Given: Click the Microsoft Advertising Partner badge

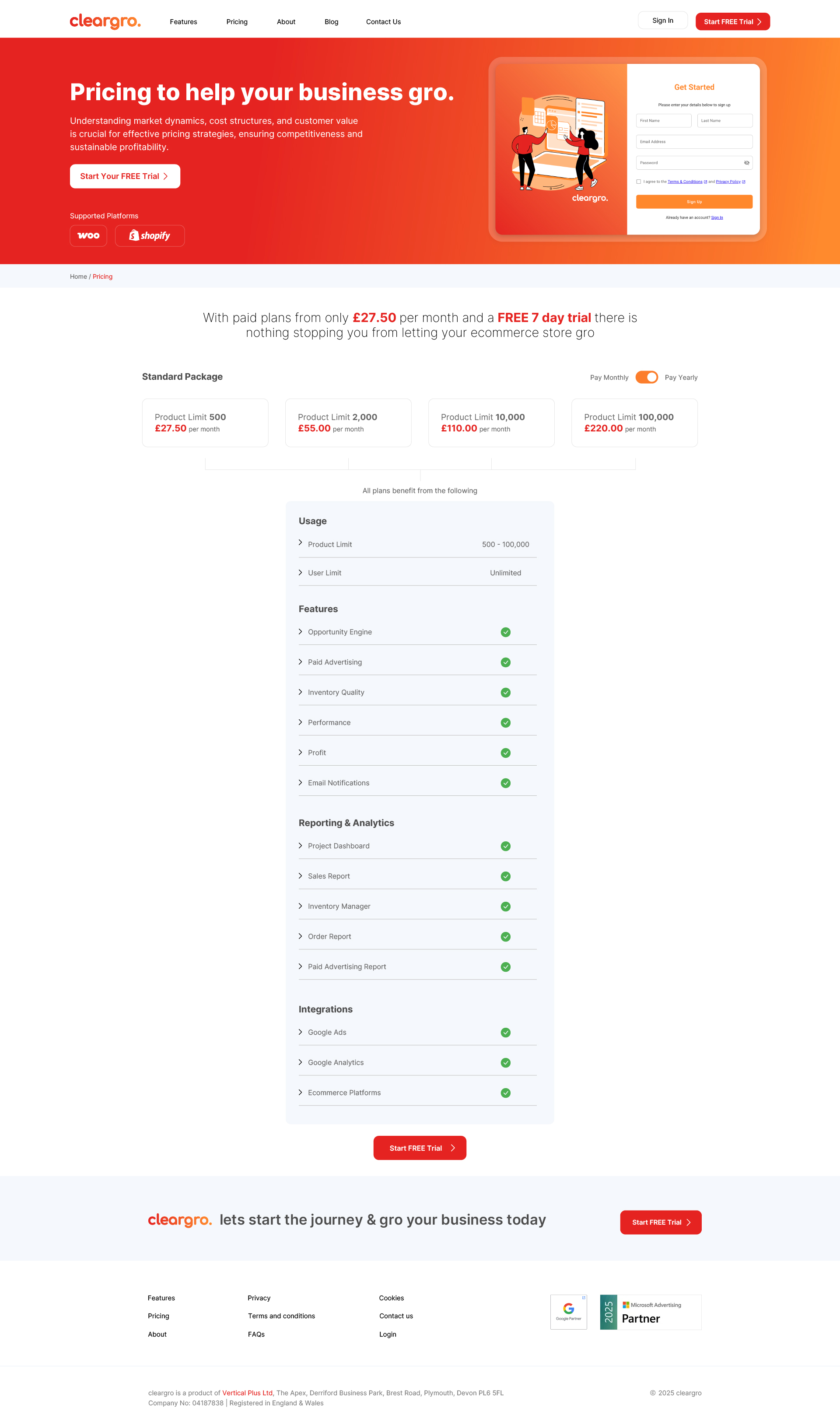Looking at the screenshot, I should point(651,1312).
